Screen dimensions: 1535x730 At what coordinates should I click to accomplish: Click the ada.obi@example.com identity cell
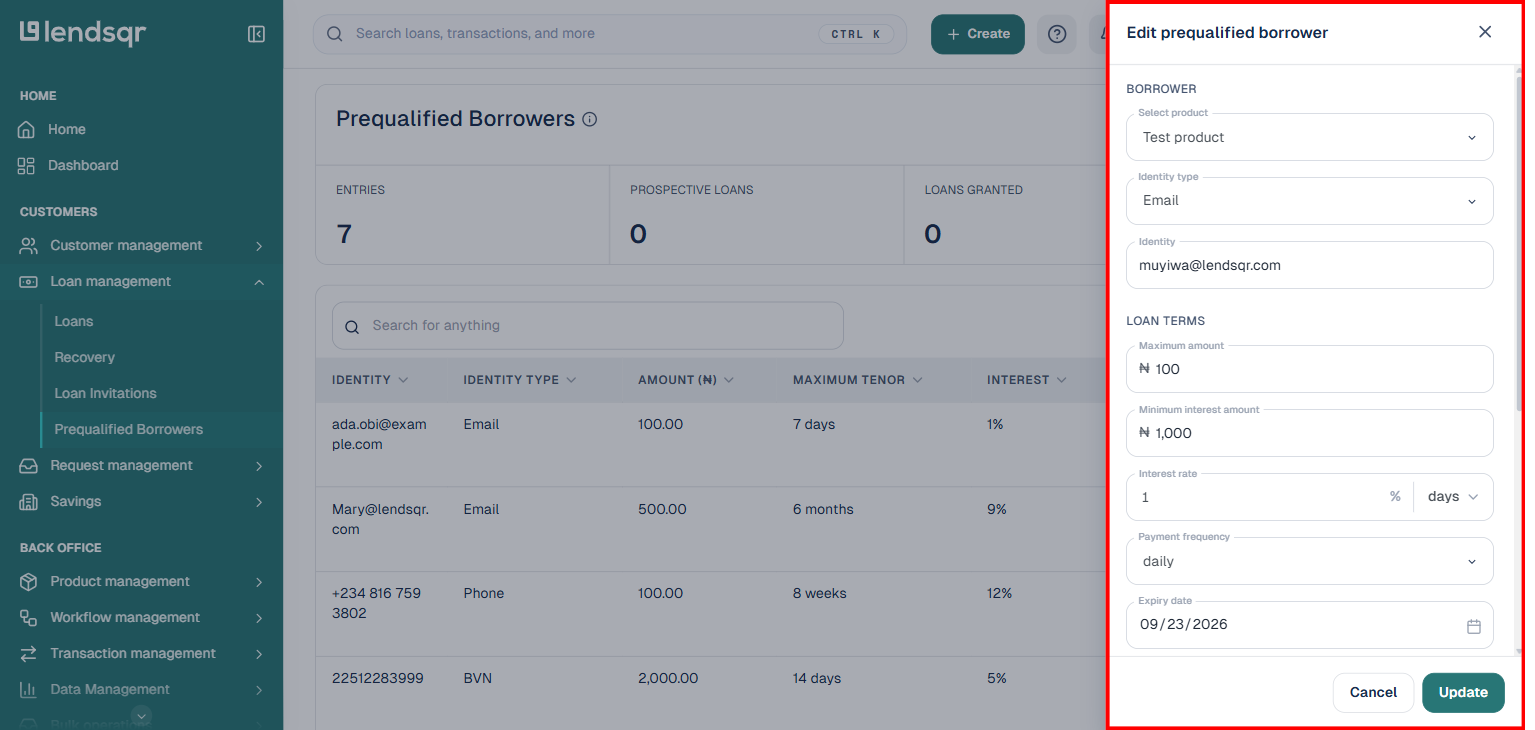tap(380, 435)
